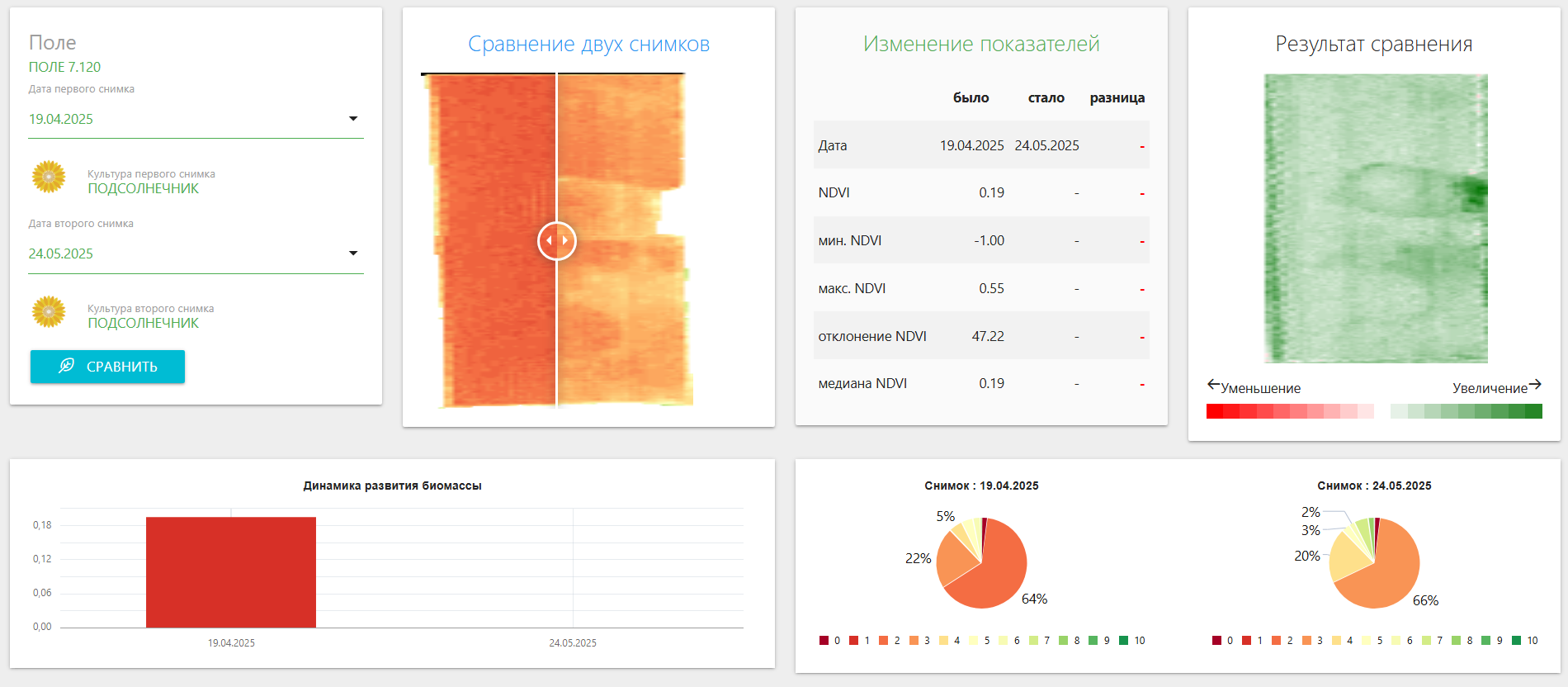Click the leaf icon on the СРАВНИТЬ button
The width and height of the screenshot is (1568, 687).
[x=67, y=366]
